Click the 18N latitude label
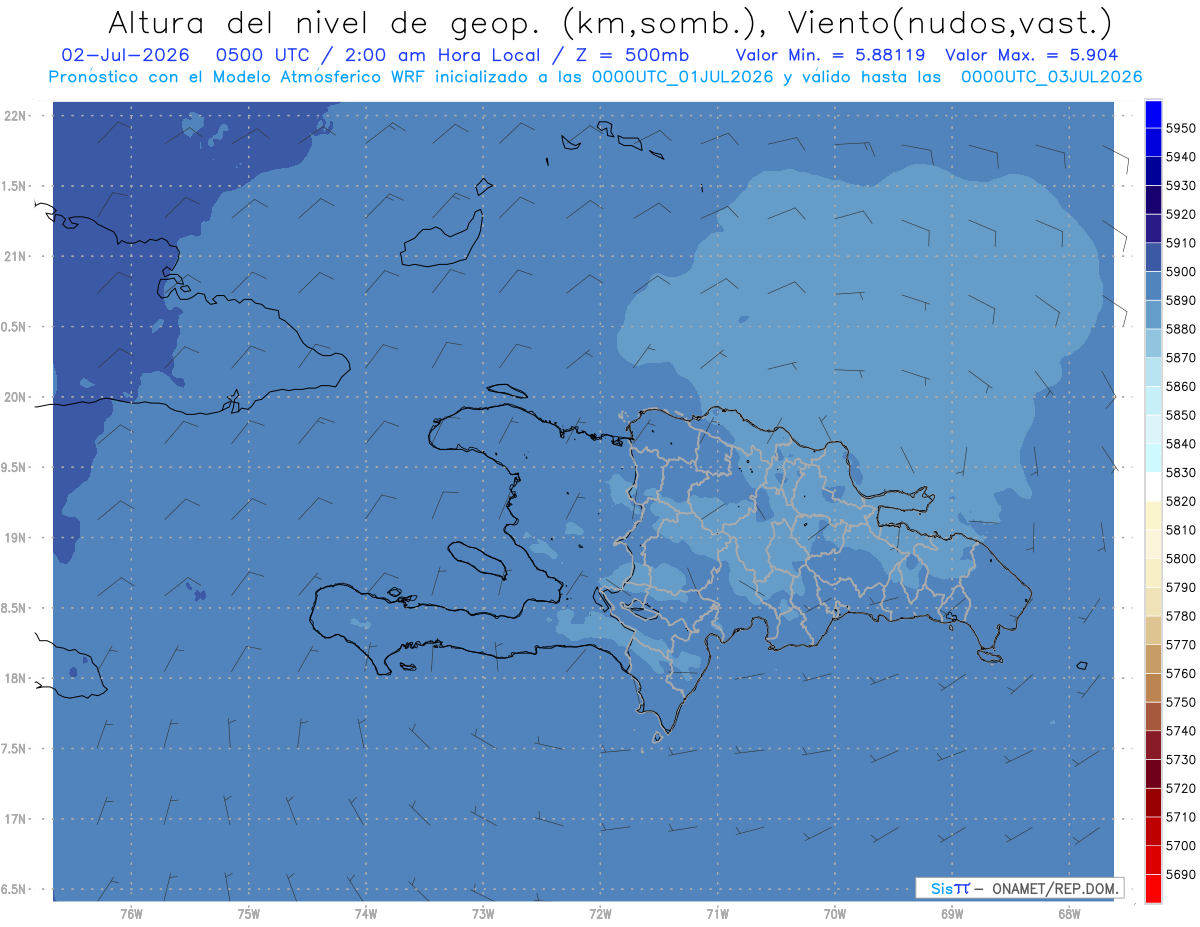The height and width of the screenshot is (927, 1200). [16, 678]
